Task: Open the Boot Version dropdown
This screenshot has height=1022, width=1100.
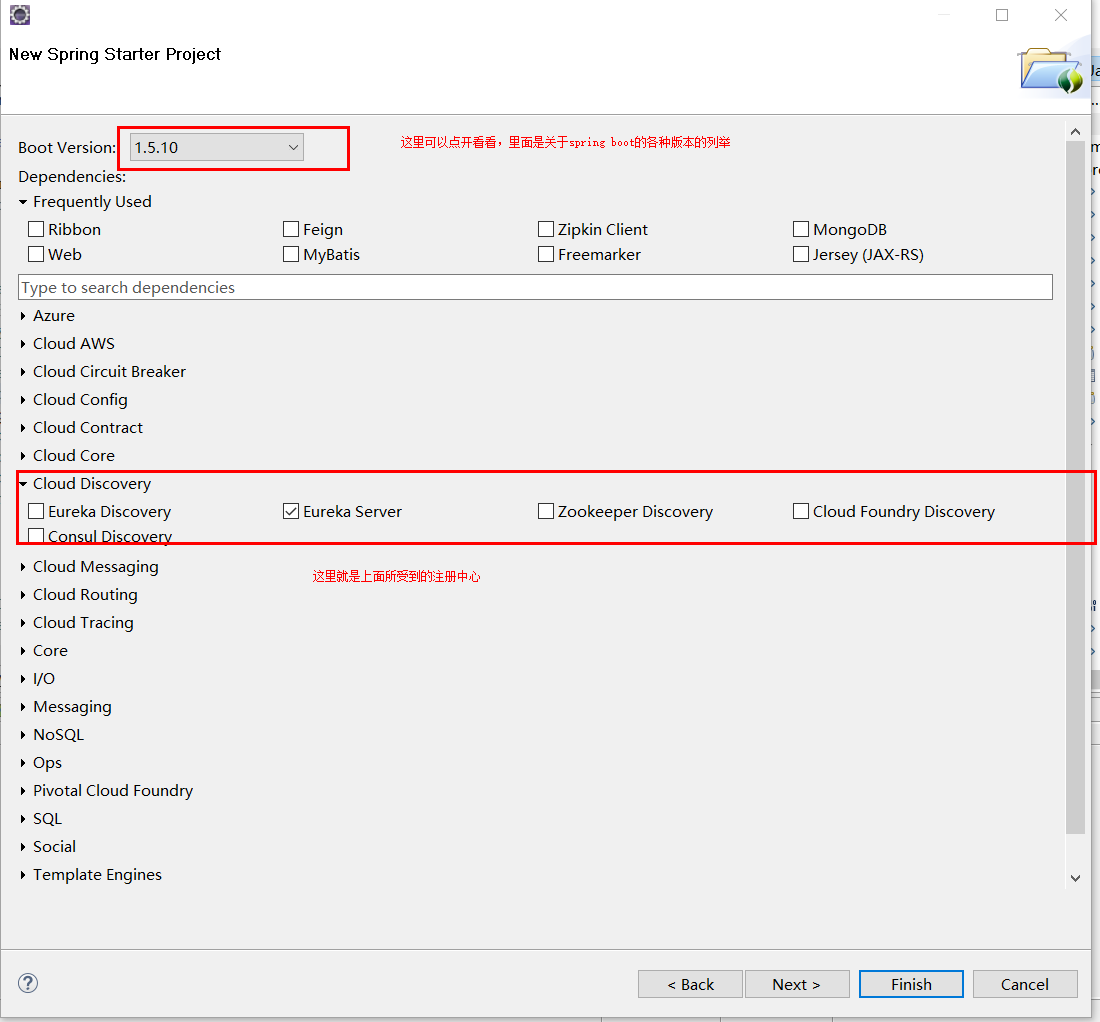Action: (x=217, y=147)
